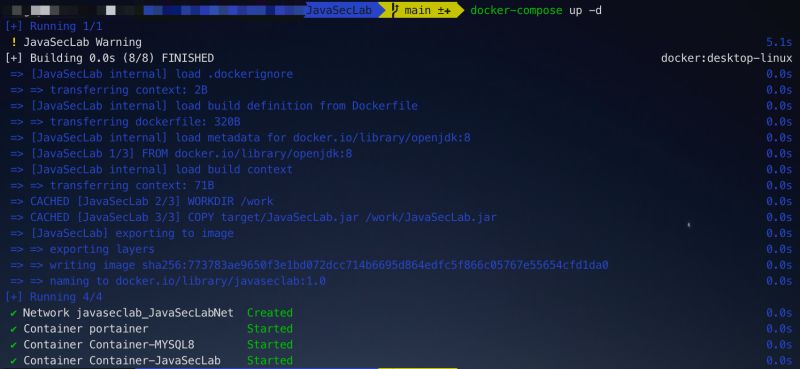Select the 'load .dockerignore' build step line
Image resolution: width=800 pixels, height=369 pixels.
pos(152,74)
